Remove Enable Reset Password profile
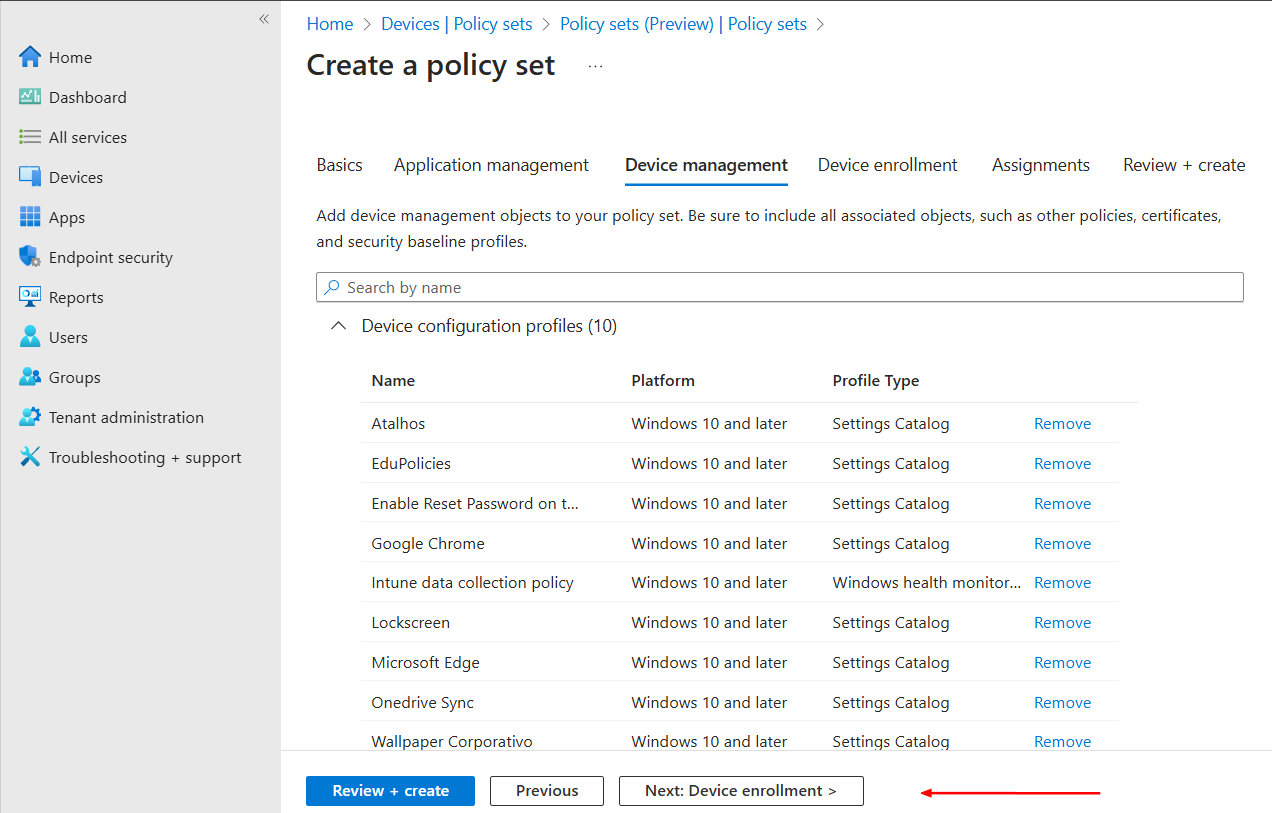1272x813 pixels. pos(1062,504)
